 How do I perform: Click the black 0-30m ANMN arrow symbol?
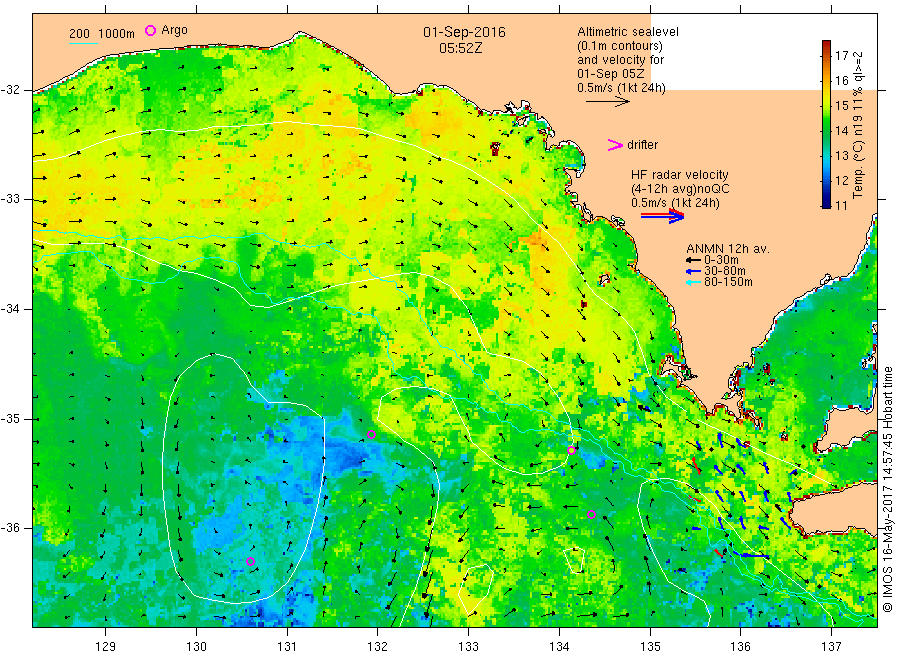point(693,260)
